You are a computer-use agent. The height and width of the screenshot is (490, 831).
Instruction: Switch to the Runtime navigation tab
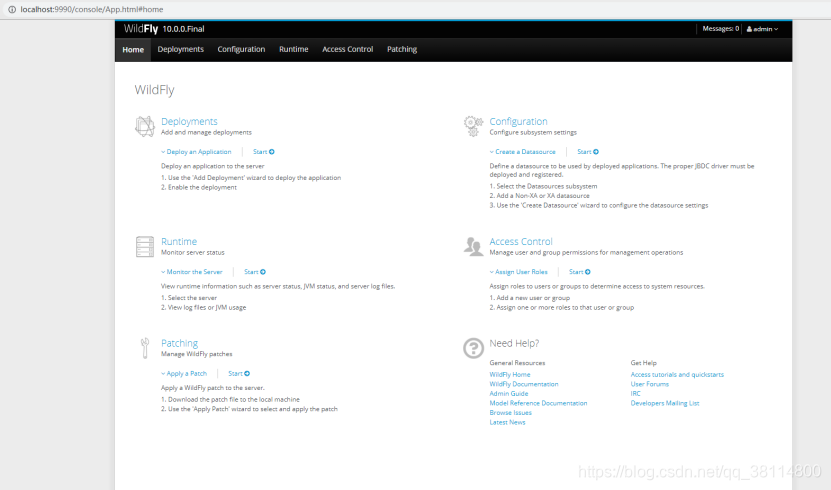click(294, 49)
